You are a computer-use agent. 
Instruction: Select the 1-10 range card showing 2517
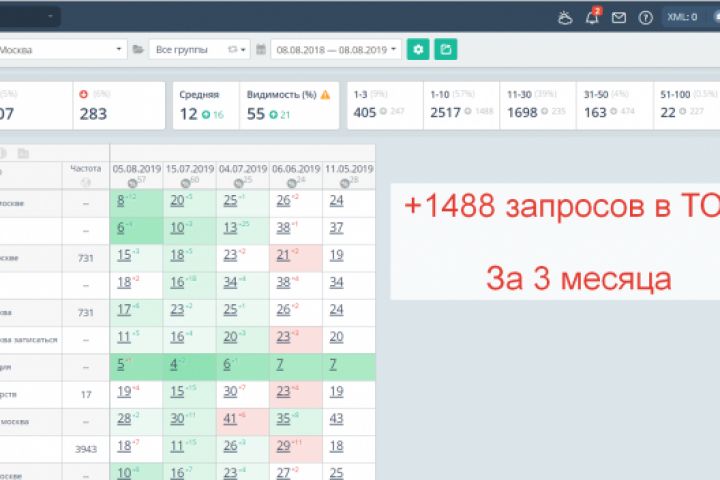(x=461, y=106)
